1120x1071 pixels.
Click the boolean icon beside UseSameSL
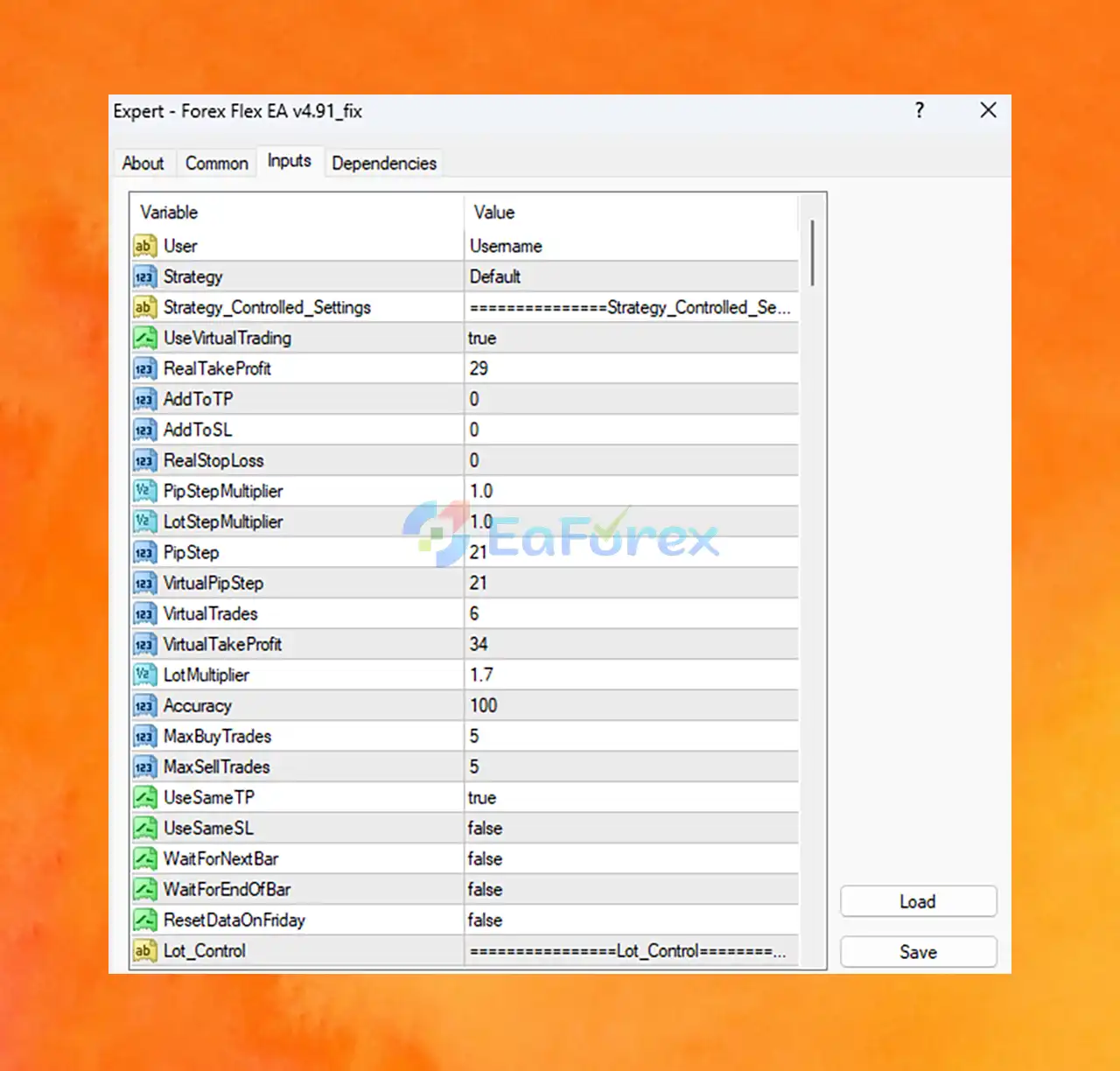(x=144, y=828)
